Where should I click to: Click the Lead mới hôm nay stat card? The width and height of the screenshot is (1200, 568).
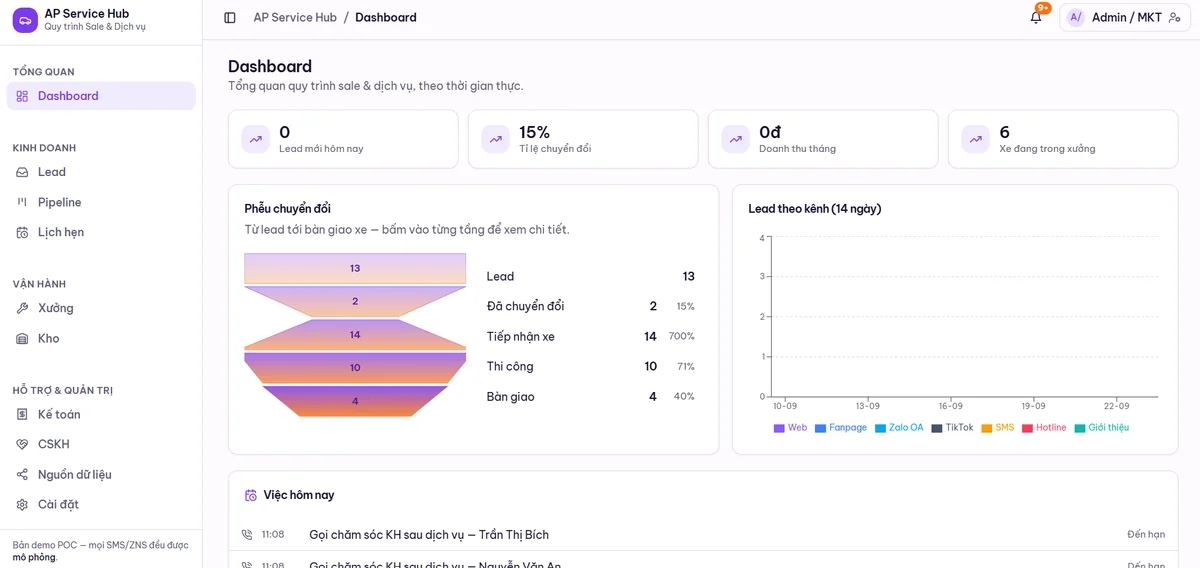343,139
